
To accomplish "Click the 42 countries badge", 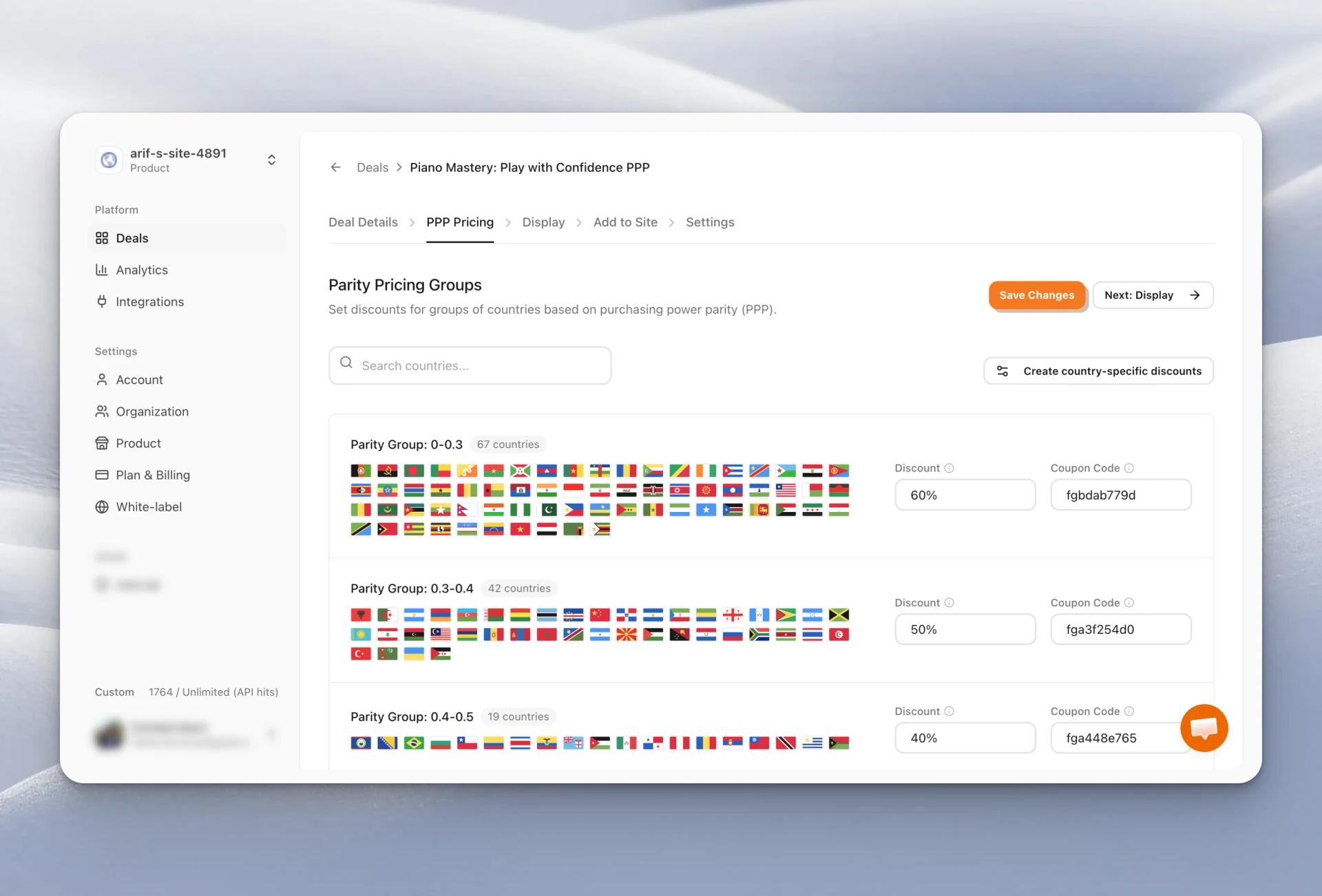I will 519,588.
